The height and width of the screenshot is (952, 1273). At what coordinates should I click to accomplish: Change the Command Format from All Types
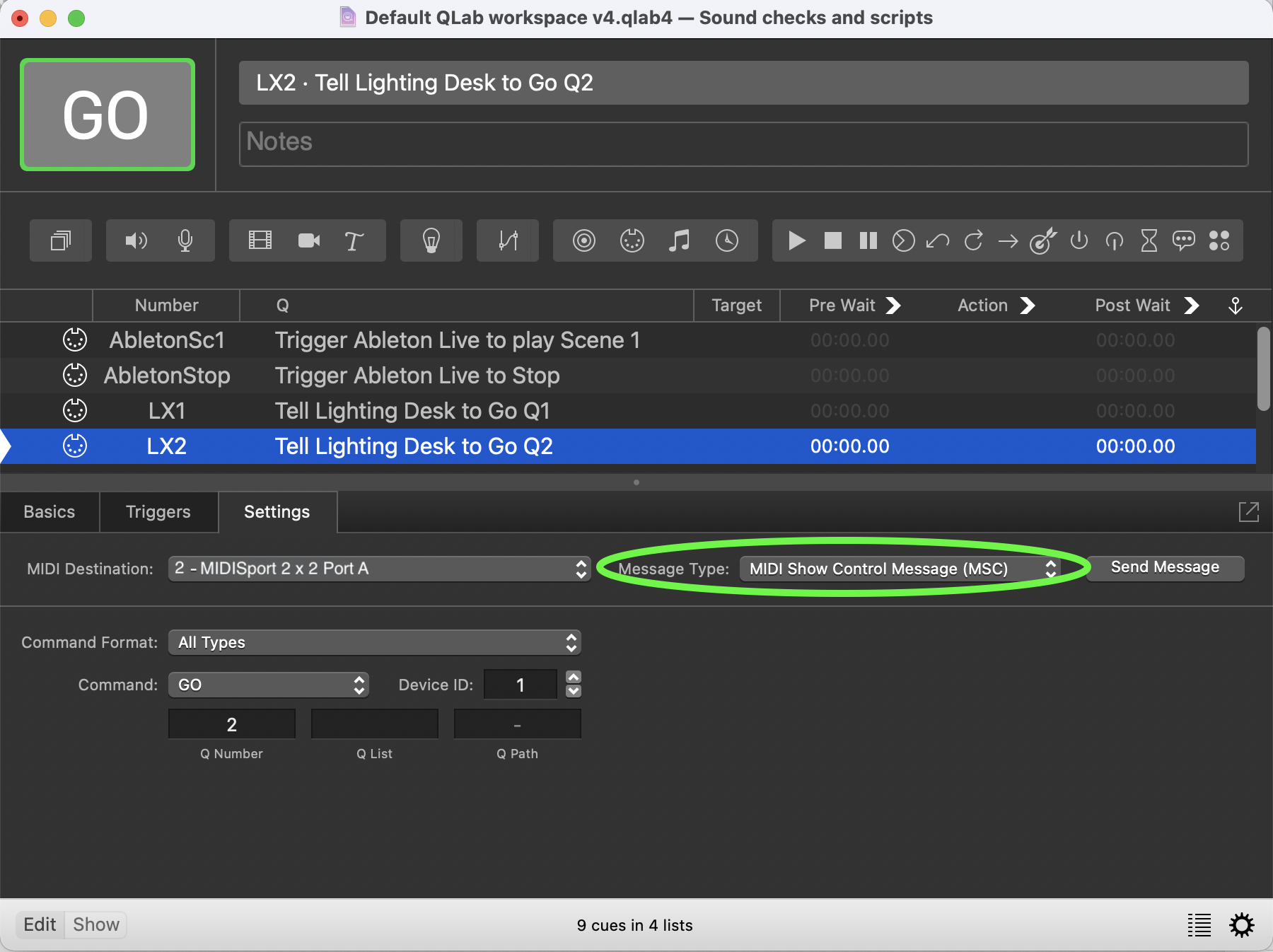(x=374, y=642)
